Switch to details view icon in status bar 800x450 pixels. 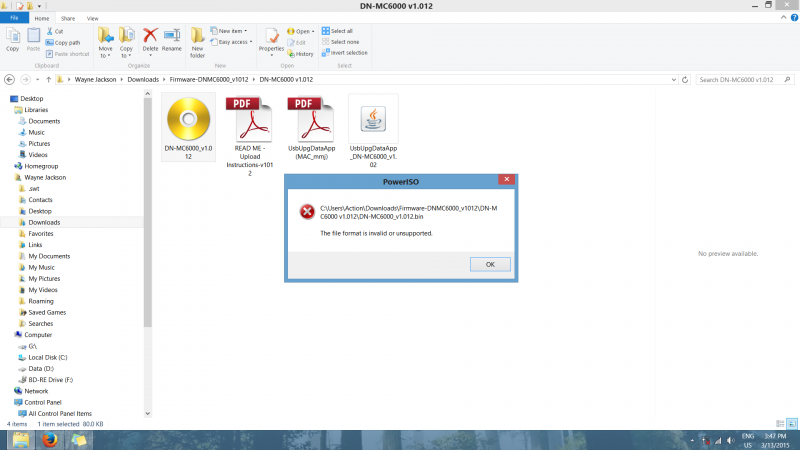(x=780, y=423)
